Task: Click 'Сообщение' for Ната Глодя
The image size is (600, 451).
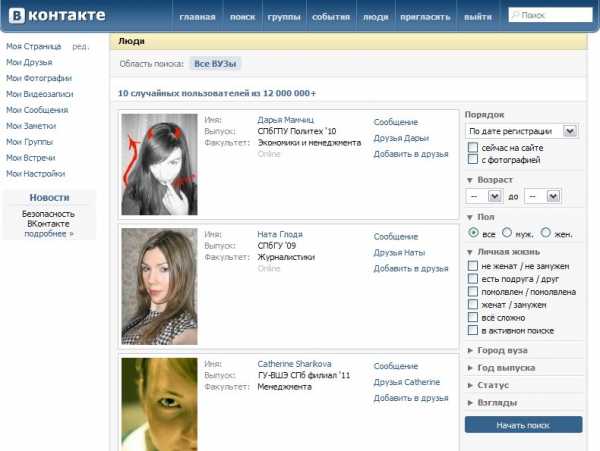Action: tap(396, 236)
